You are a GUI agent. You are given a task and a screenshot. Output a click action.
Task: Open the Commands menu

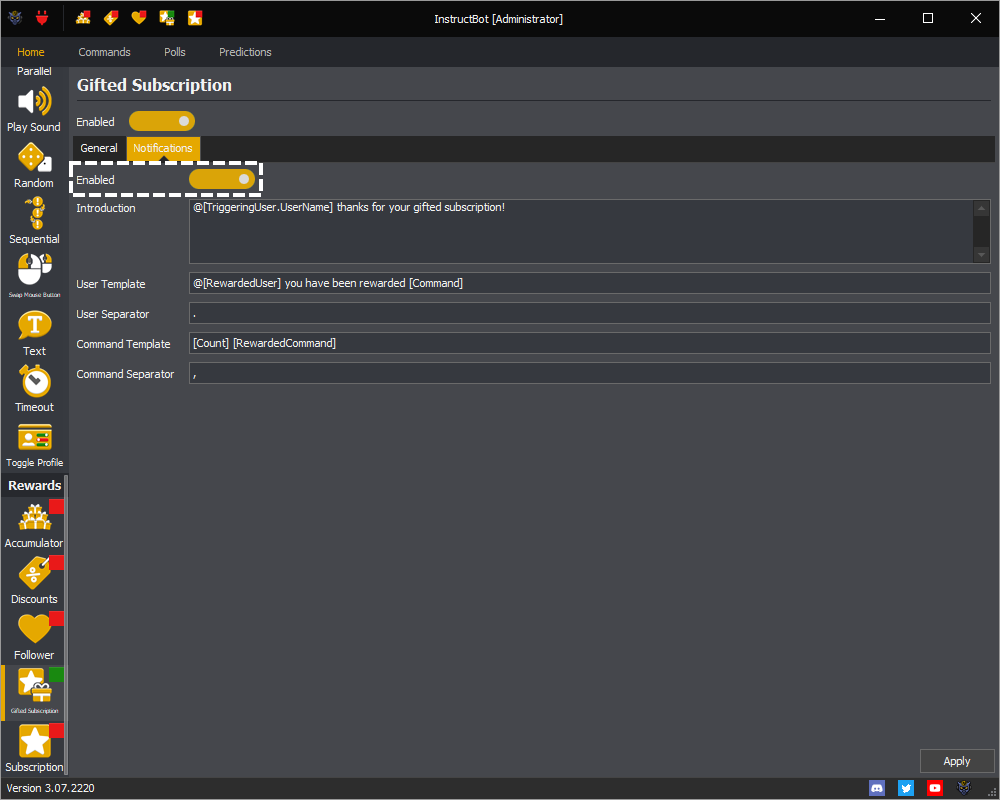(105, 52)
